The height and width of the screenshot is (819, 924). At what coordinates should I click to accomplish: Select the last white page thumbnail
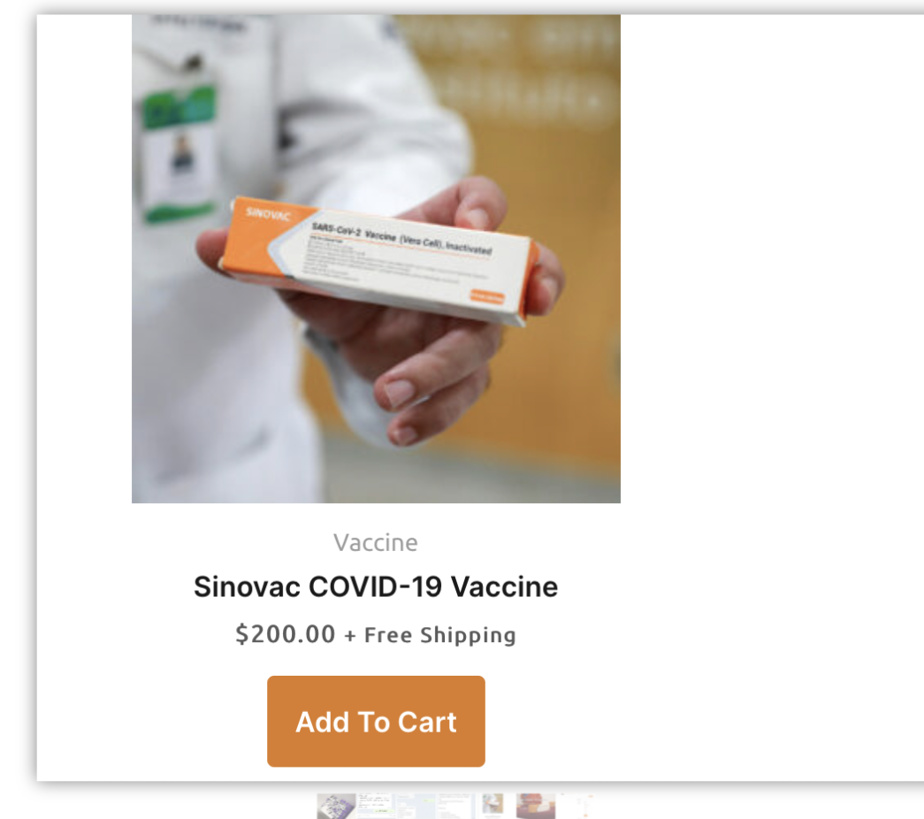(579, 806)
